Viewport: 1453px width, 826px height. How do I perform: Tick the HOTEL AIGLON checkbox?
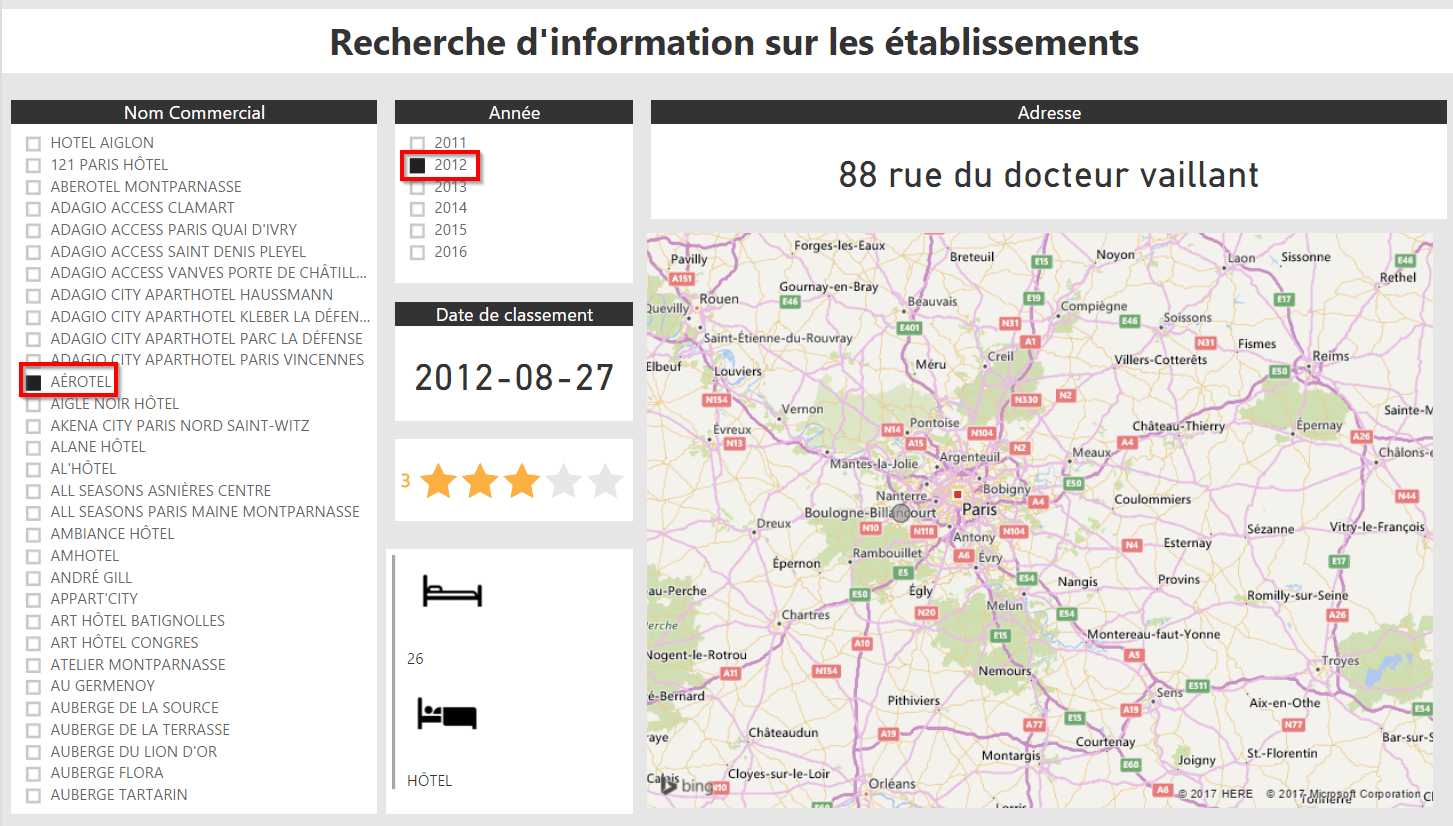point(34,144)
